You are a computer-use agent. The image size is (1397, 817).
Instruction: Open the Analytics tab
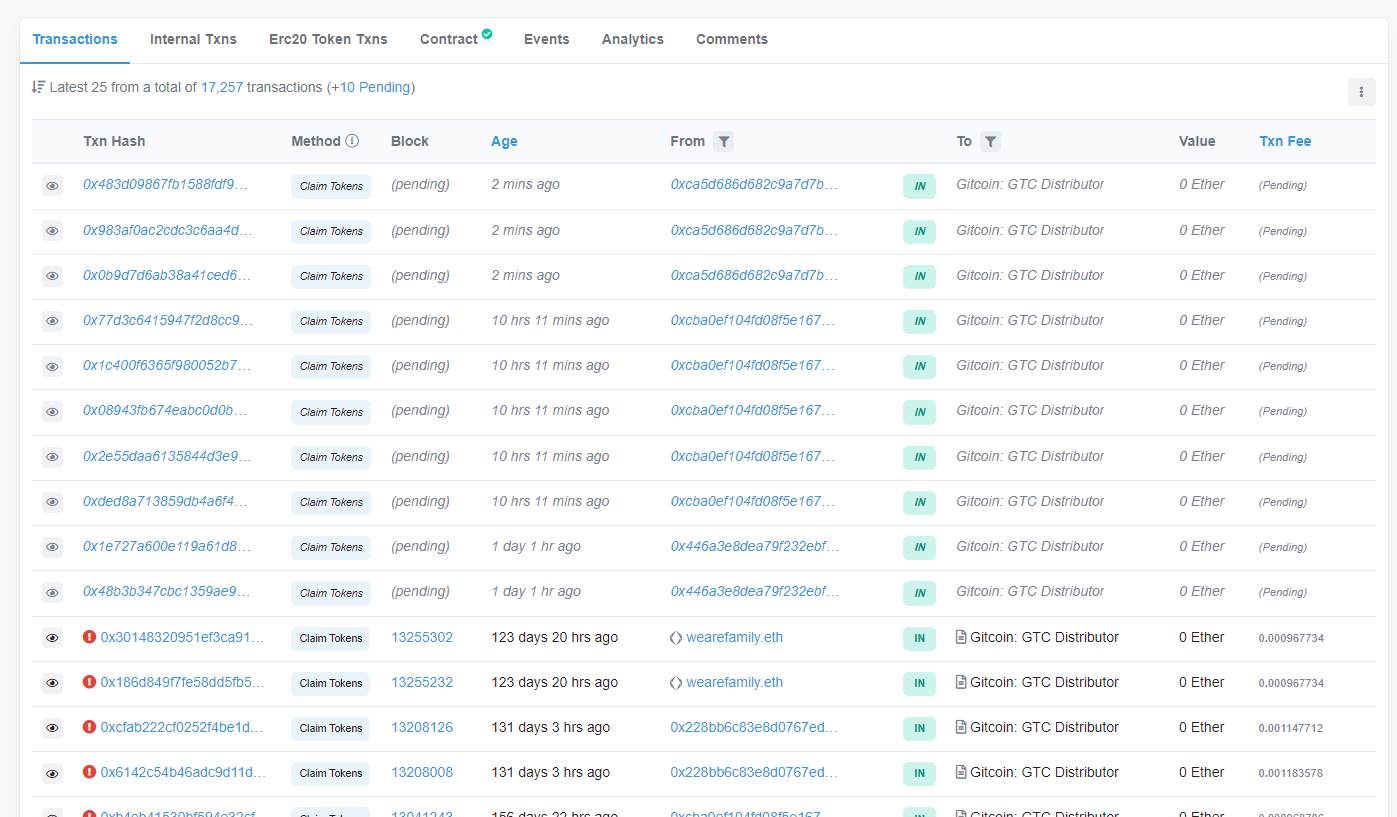(632, 39)
